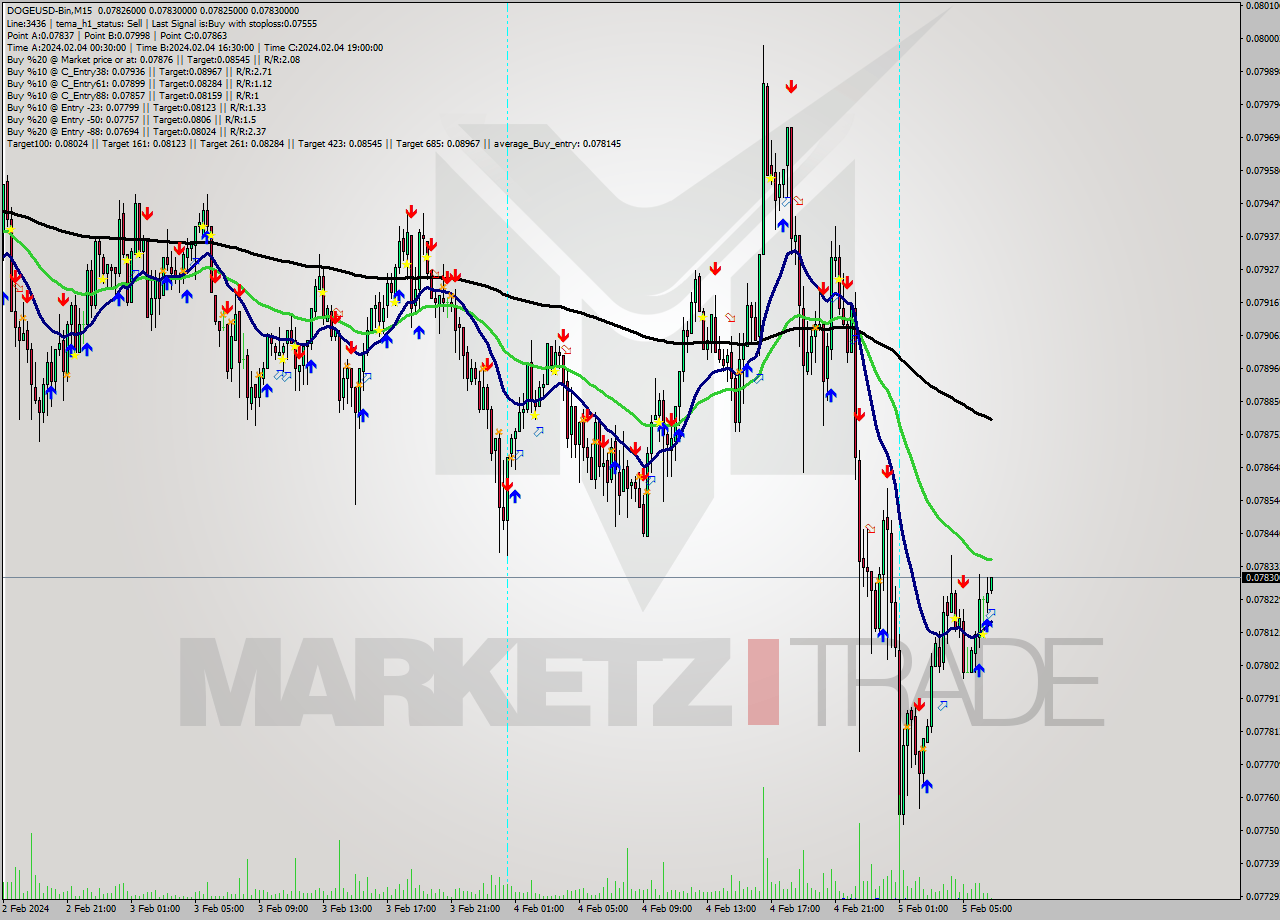1280x920 pixels.
Task: Click the '3 Feb 01:00' time axis label
Action: [x=154, y=909]
